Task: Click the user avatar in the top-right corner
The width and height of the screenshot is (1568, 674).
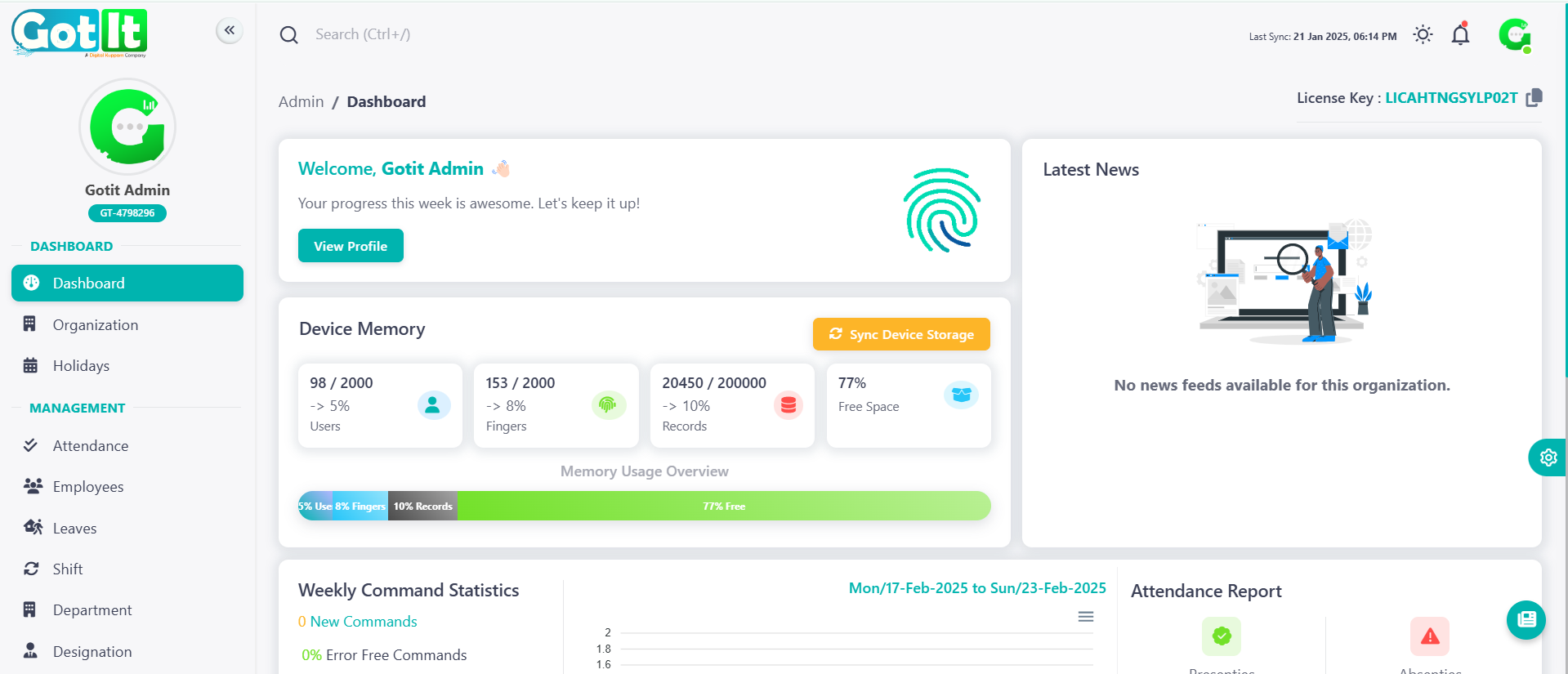Action: pos(1514,35)
